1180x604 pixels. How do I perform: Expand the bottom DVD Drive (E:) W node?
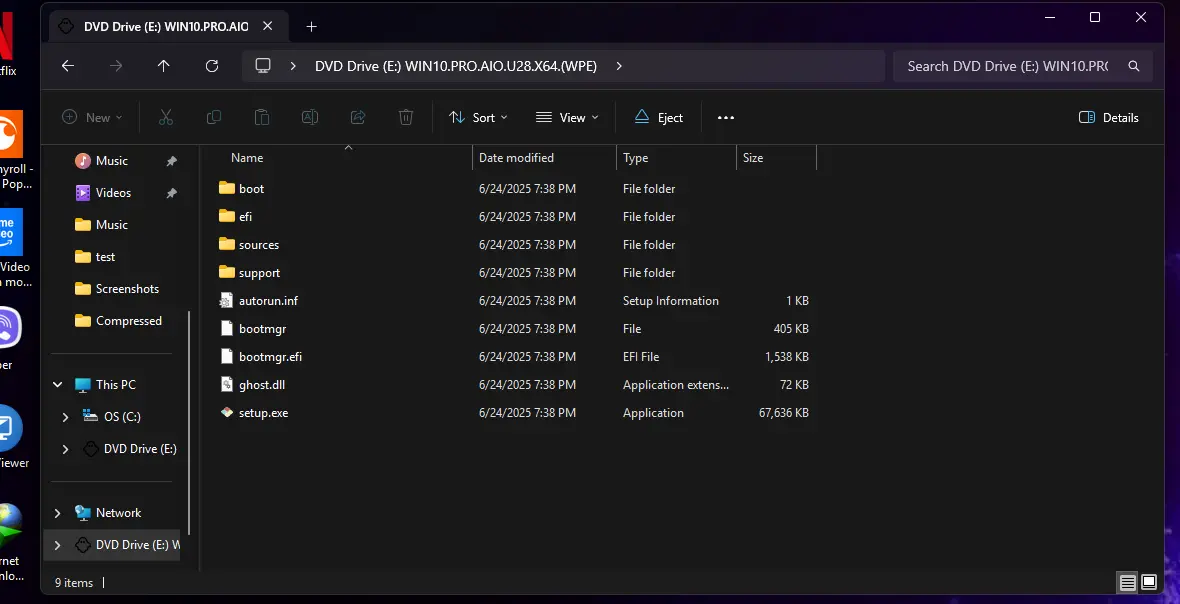(57, 545)
